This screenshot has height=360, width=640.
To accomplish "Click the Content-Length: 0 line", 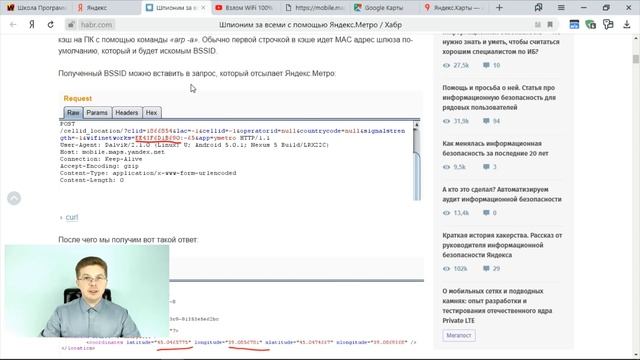I will click(92, 180).
